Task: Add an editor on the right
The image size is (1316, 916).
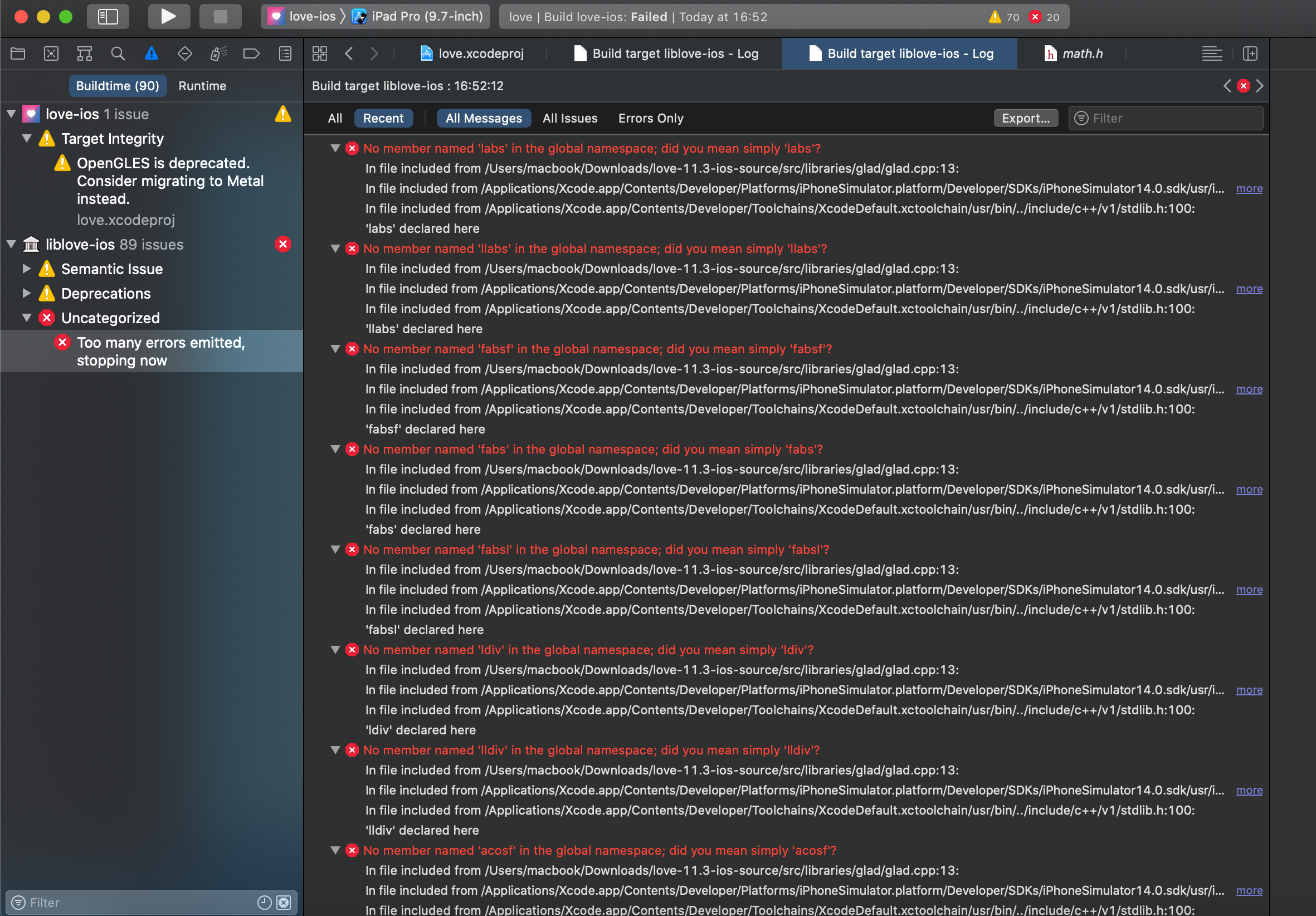Action: (1250, 54)
